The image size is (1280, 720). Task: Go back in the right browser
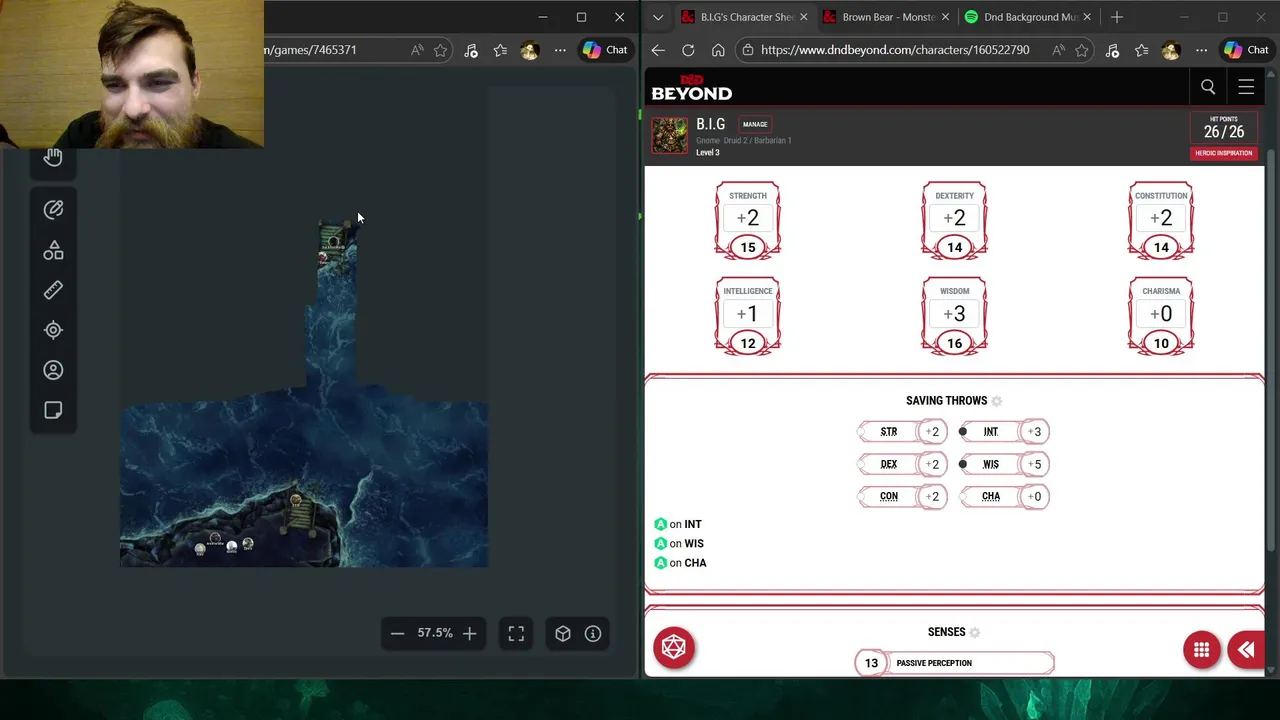[657, 50]
